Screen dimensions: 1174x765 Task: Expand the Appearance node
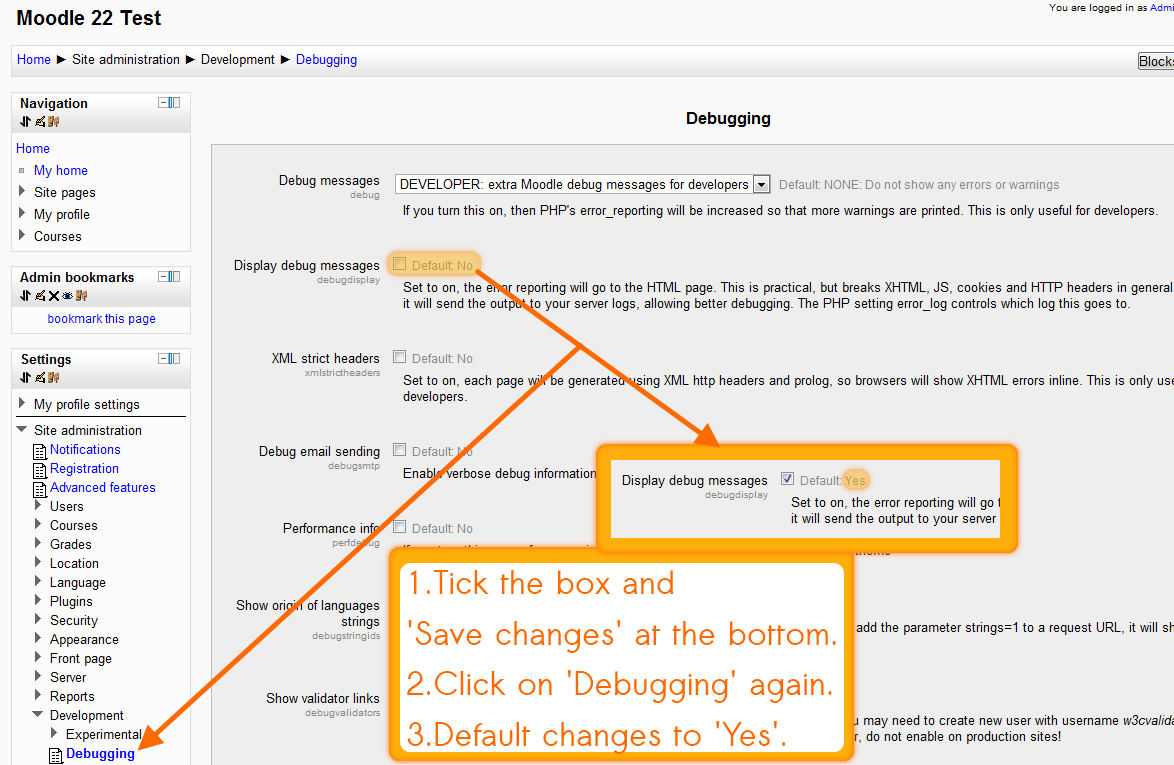pyautogui.click(x=38, y=638)
